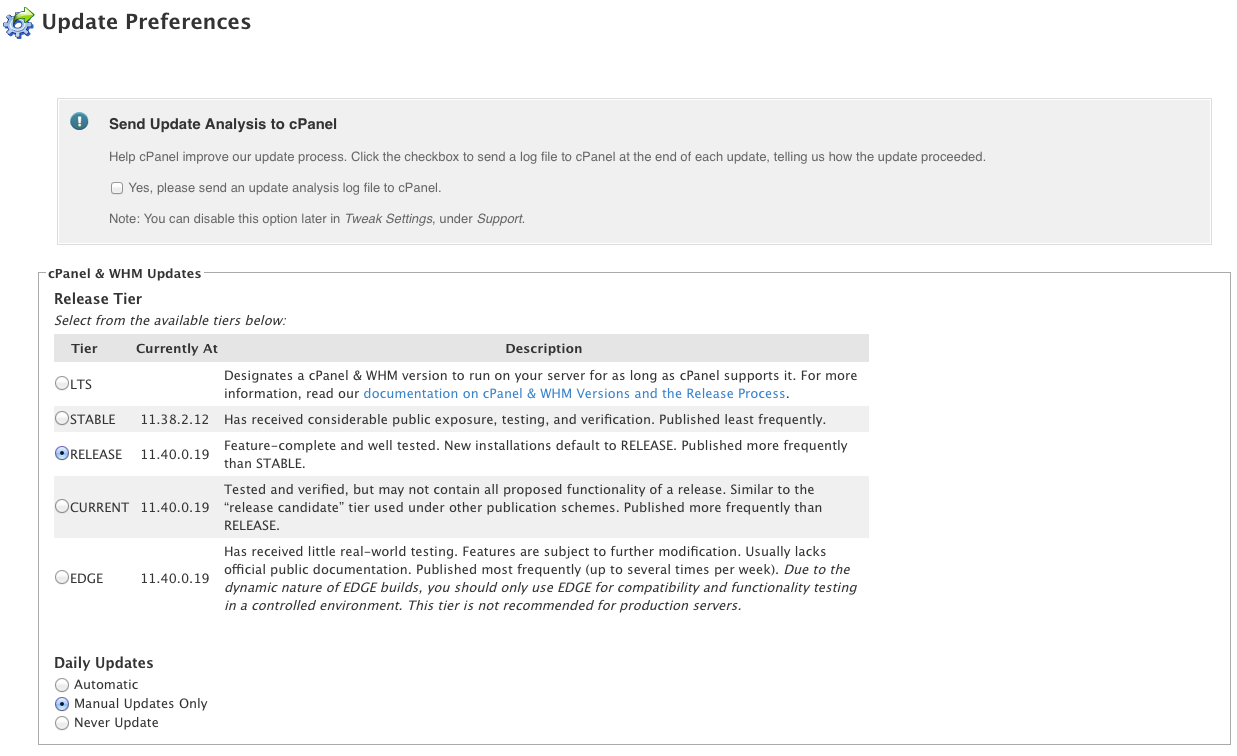Click the Update Preferences gear icon
This screenshot has height=756, width=1237.
(x=19, y=21)
